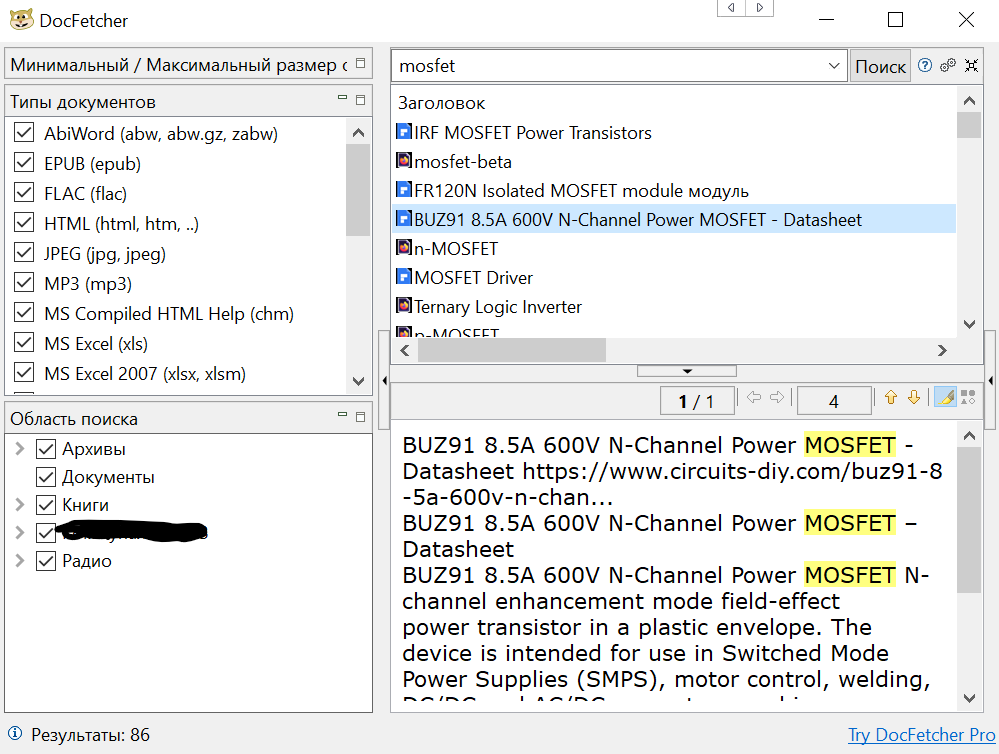Maximize the search scope panel
999x754 pixels.
(361, 417)
